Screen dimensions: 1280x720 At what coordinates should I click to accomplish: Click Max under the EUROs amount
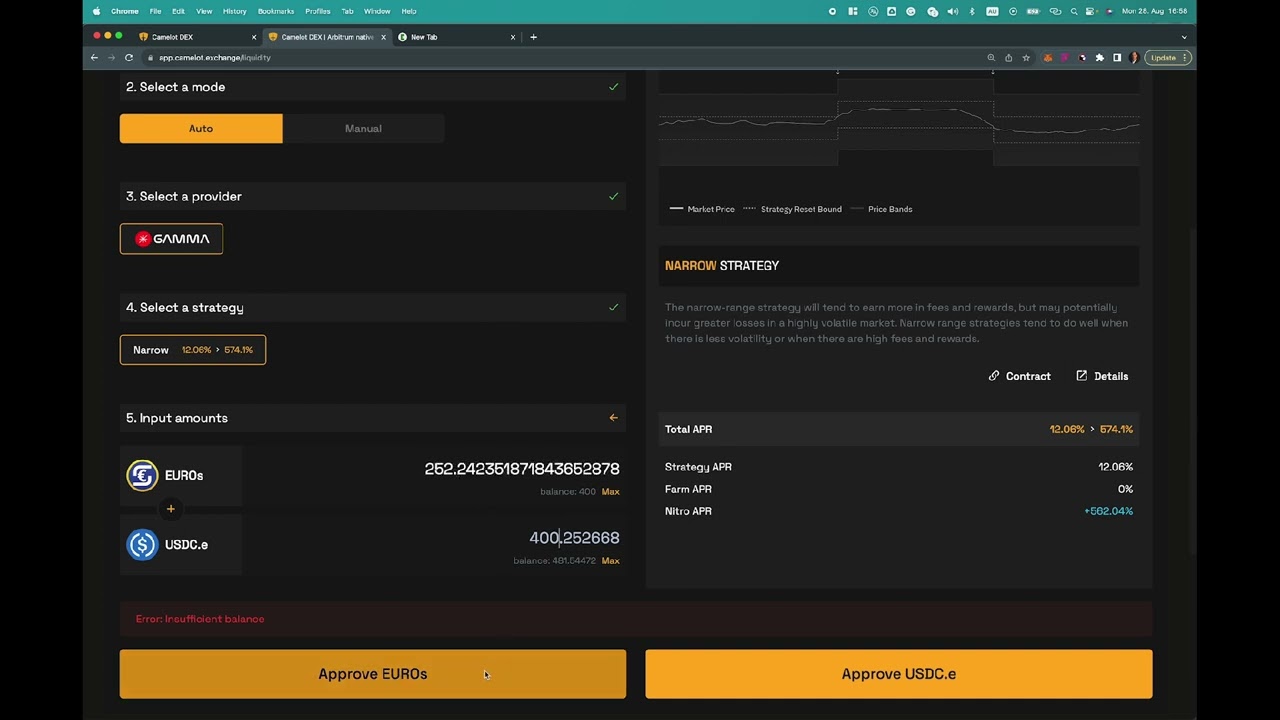click(610, 492)
